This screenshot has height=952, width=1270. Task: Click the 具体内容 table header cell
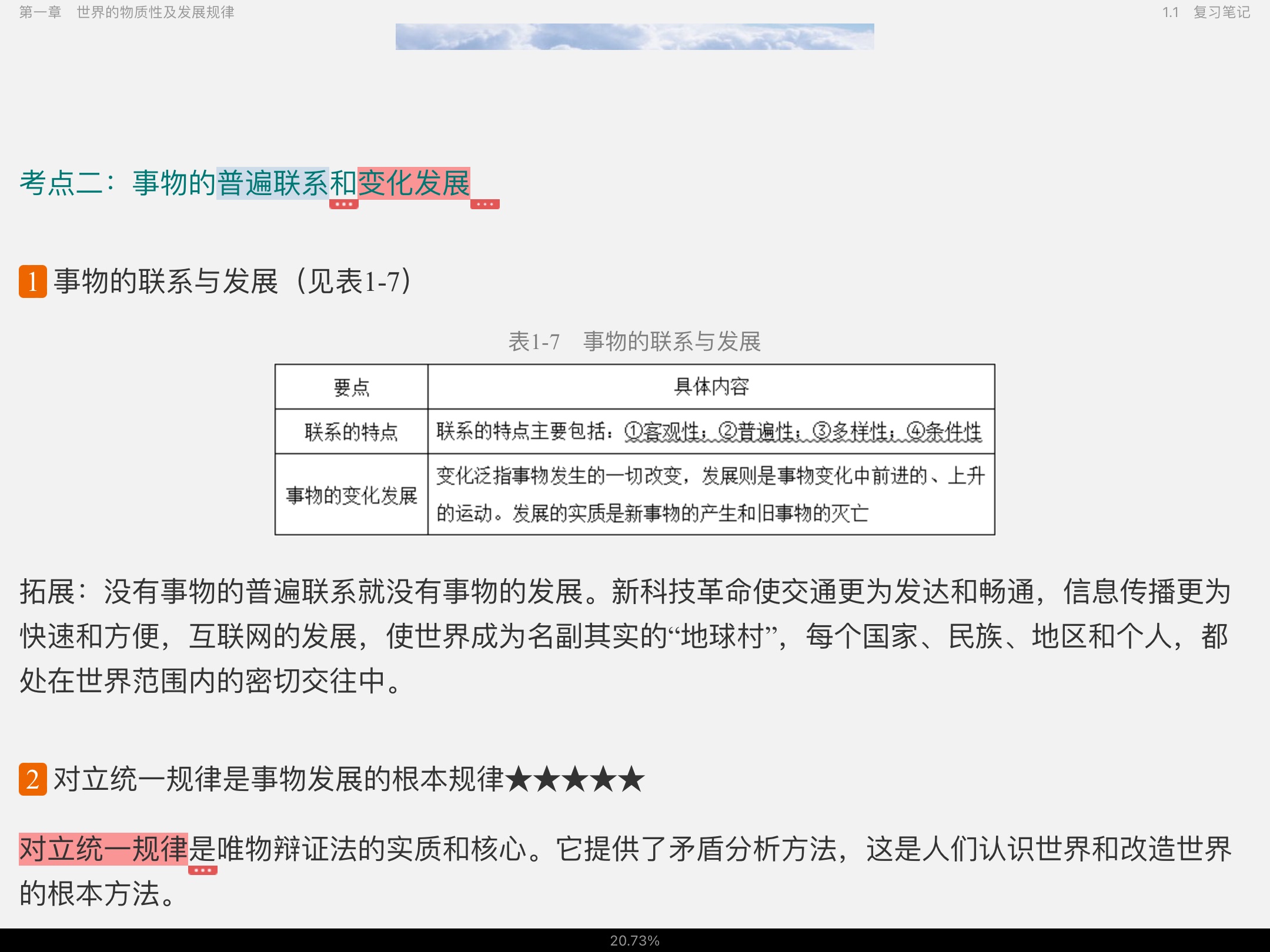(711, 387)
